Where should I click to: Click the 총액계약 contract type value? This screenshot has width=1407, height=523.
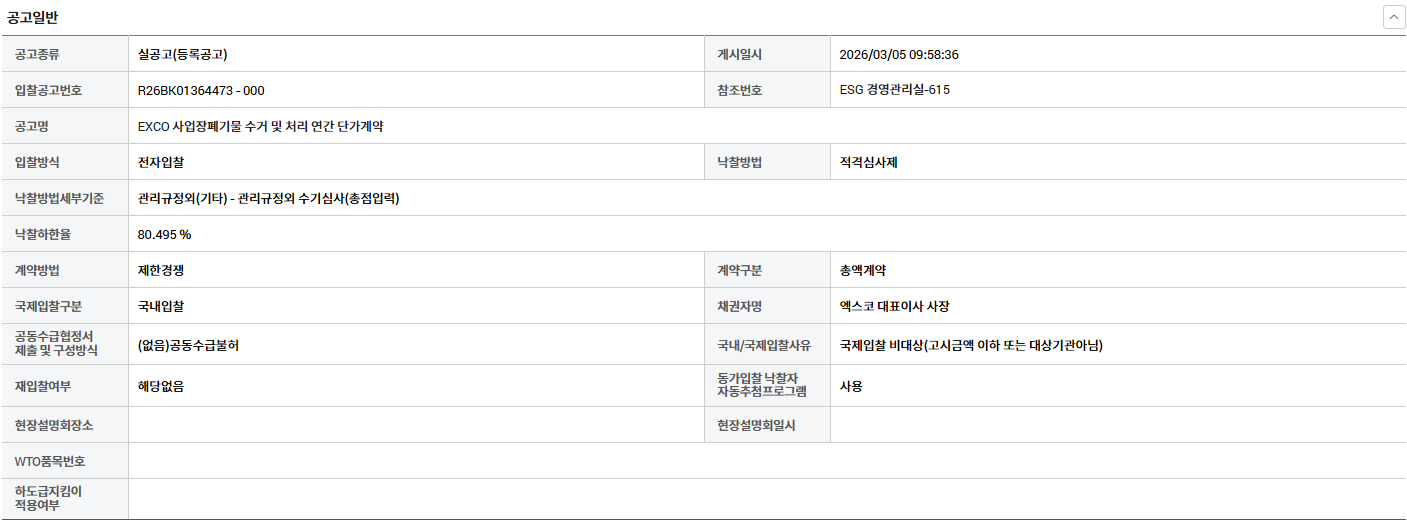[x=863, y=270]
